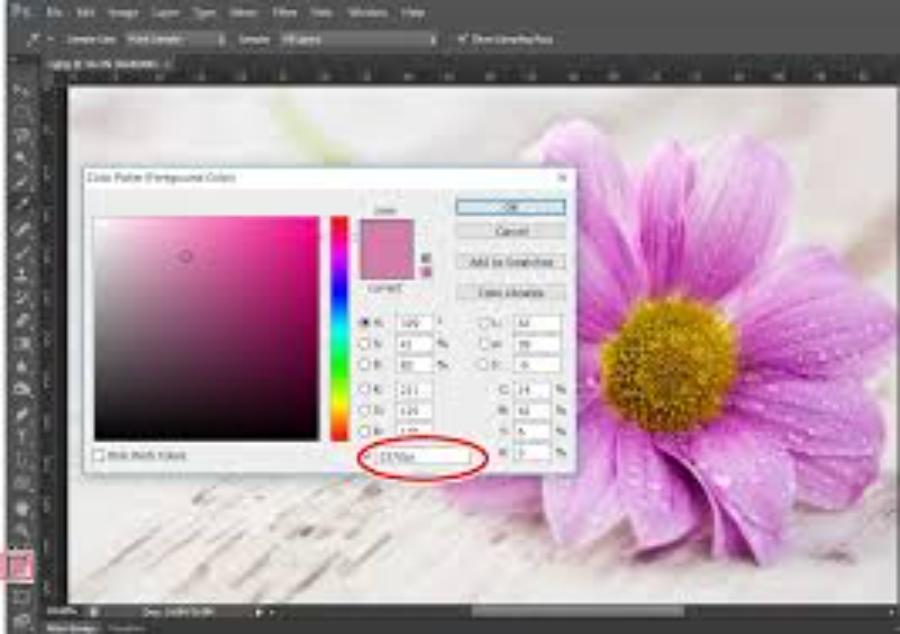
Task: Select the Move tool
Action: (x=21, y=91)
